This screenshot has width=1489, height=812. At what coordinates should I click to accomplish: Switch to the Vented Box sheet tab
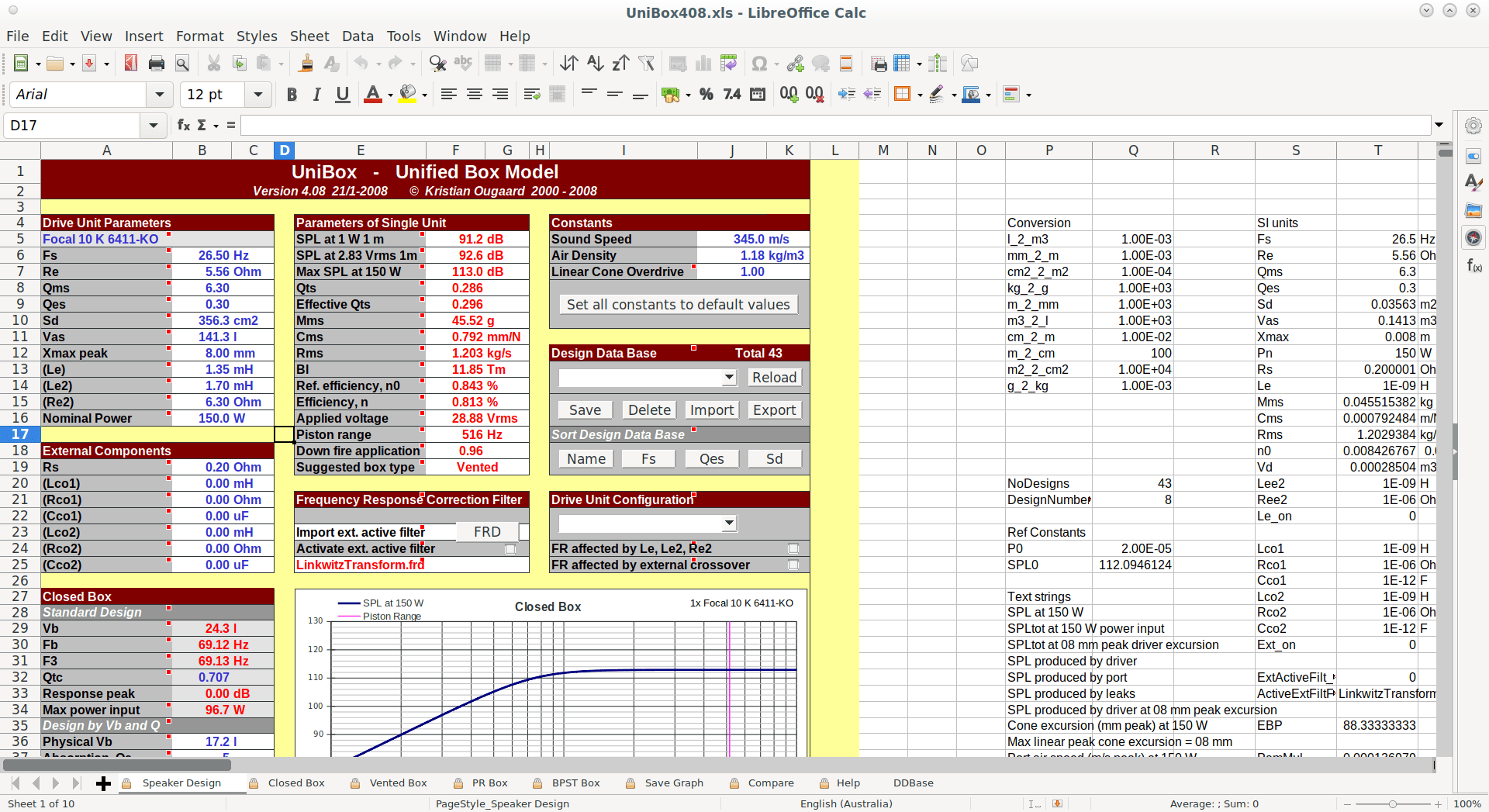click(x=398, y=783)
